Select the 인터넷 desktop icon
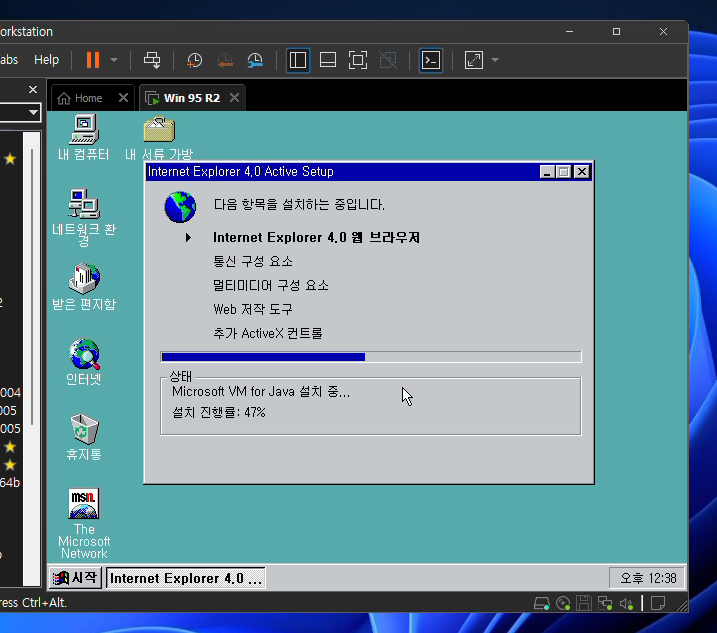 [84, 362]
